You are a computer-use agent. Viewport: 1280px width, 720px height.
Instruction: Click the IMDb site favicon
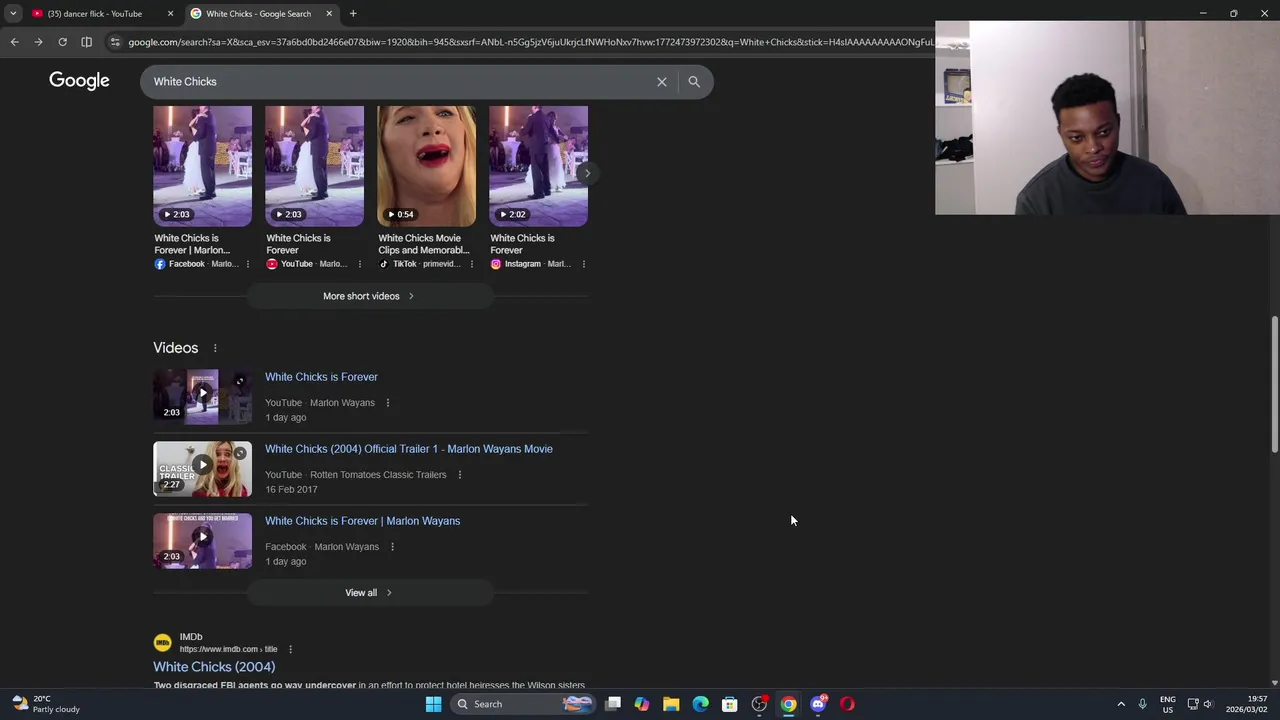[x=162, y=643]
